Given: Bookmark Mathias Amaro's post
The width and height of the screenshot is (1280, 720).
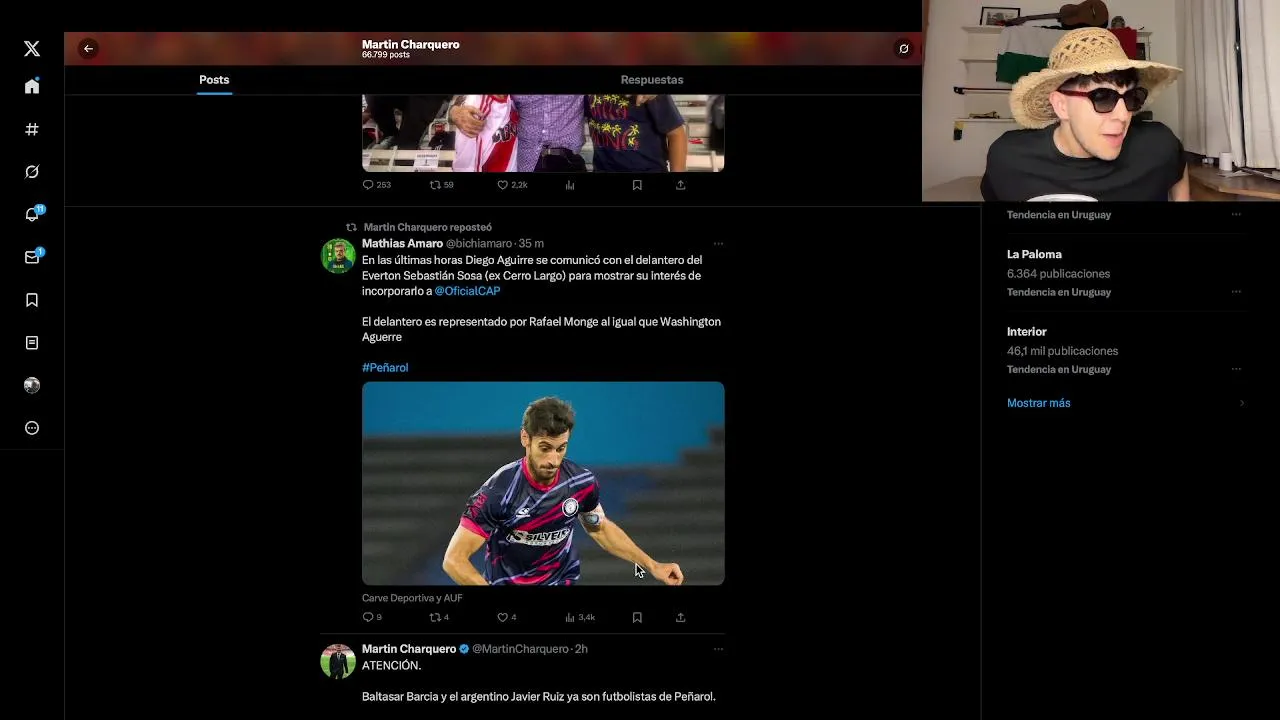Looking at the screenshot, I should 637,617.
